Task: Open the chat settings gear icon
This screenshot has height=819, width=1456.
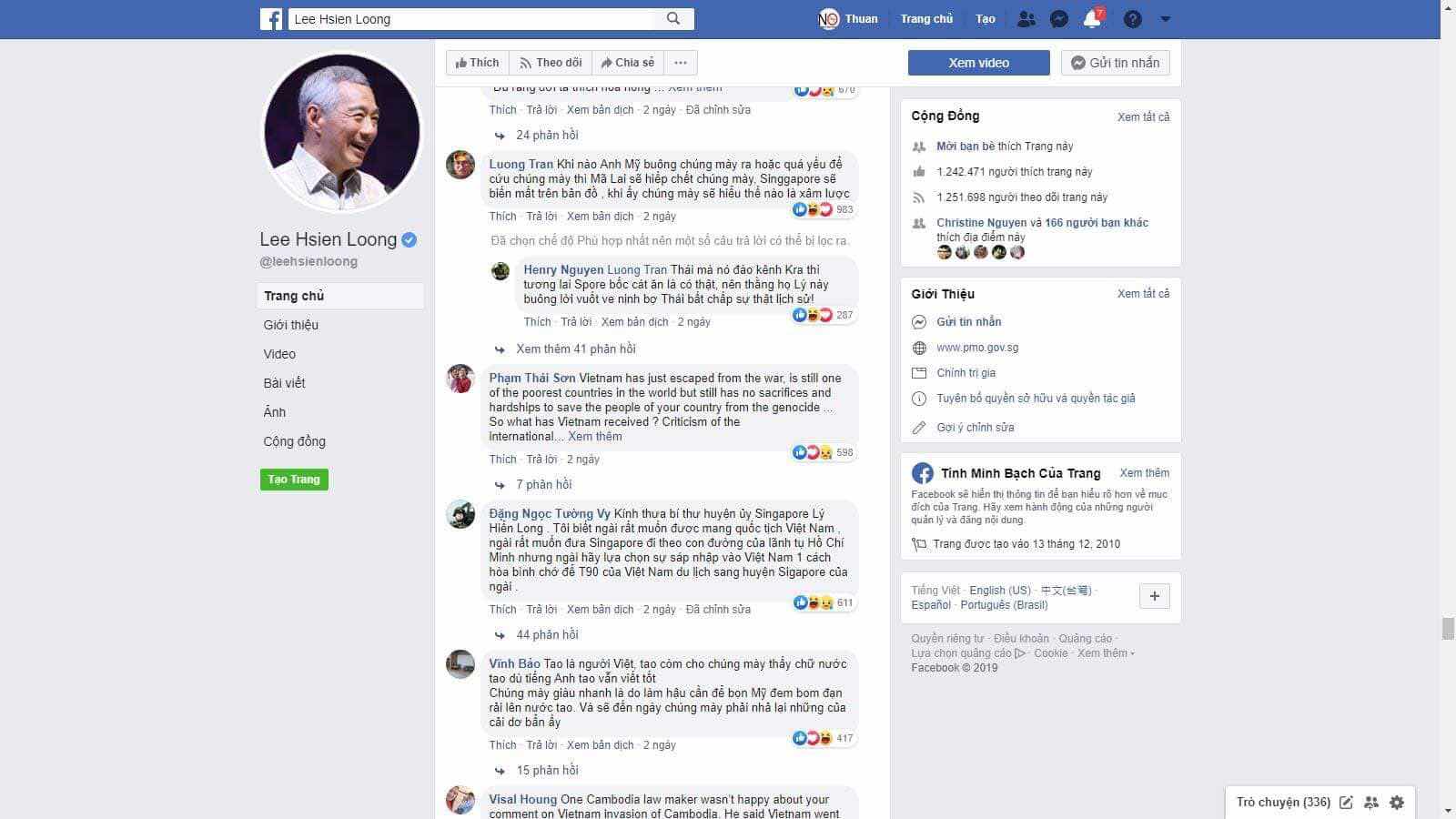Action: 1397,802
